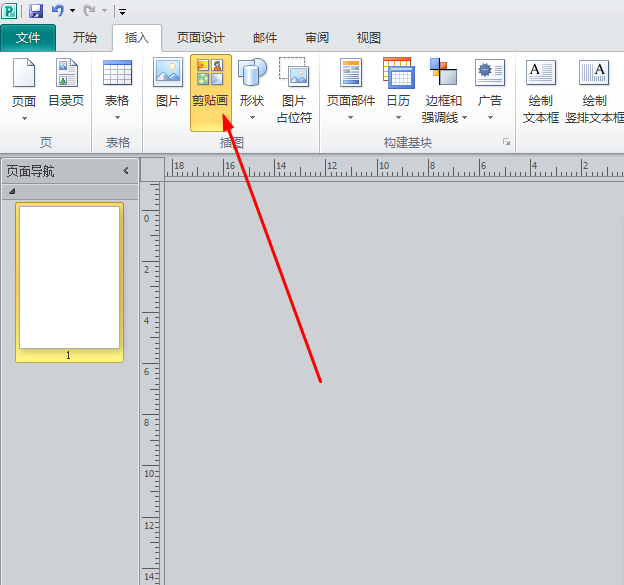The width and height of the screenshot is (624, 585).
Task: Click the ruler origin corner box
Action: 153,169
